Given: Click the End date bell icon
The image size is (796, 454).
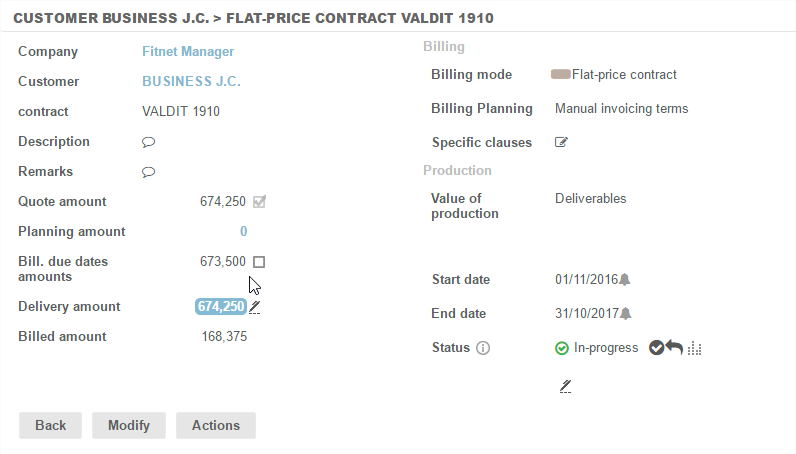Looking at the screenshot, I should point(626,314).
